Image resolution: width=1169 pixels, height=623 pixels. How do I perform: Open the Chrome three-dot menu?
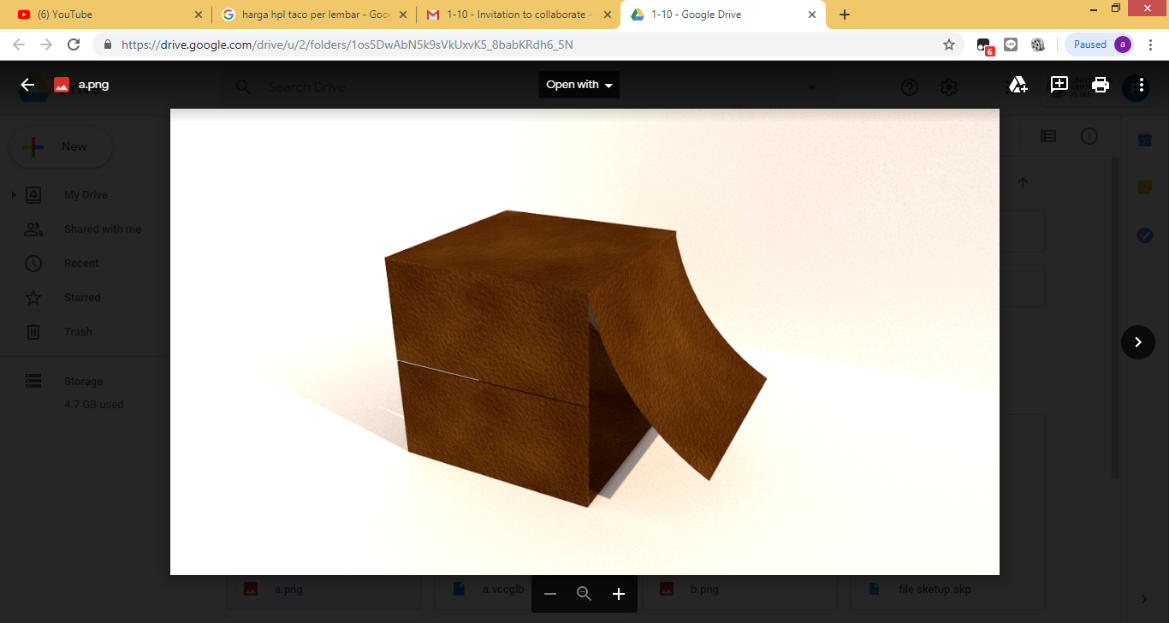point(1151,45)
